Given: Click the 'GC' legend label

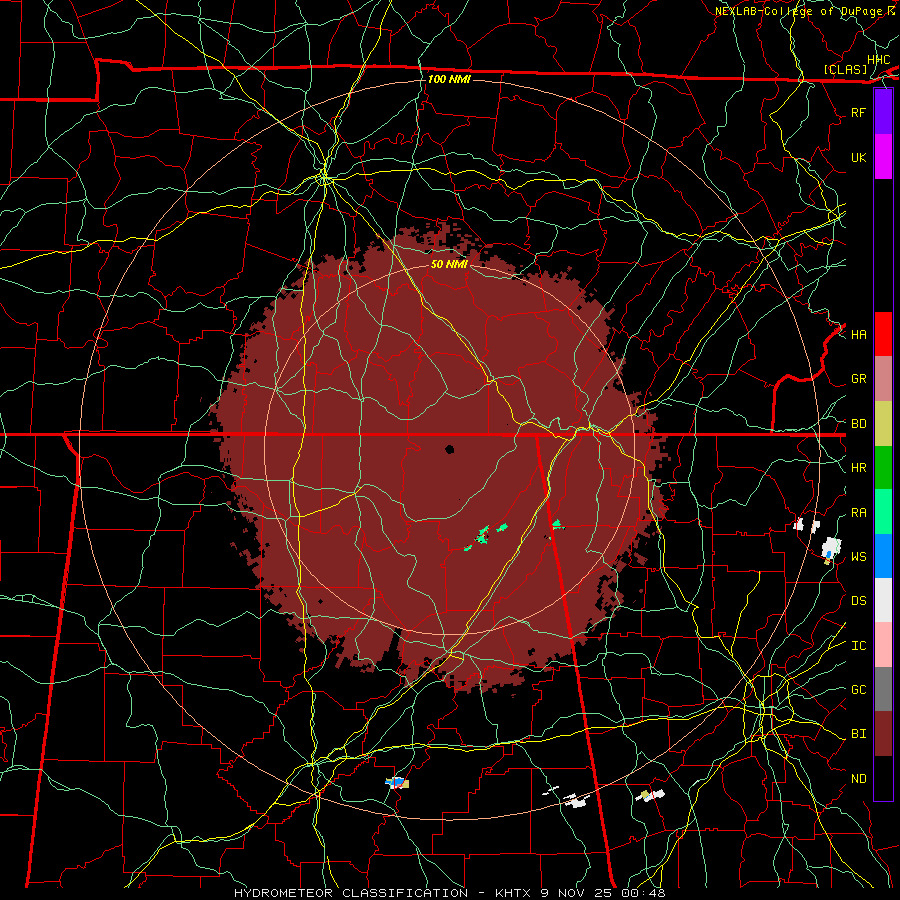Looking at the screenshot, I should point(859,690).
